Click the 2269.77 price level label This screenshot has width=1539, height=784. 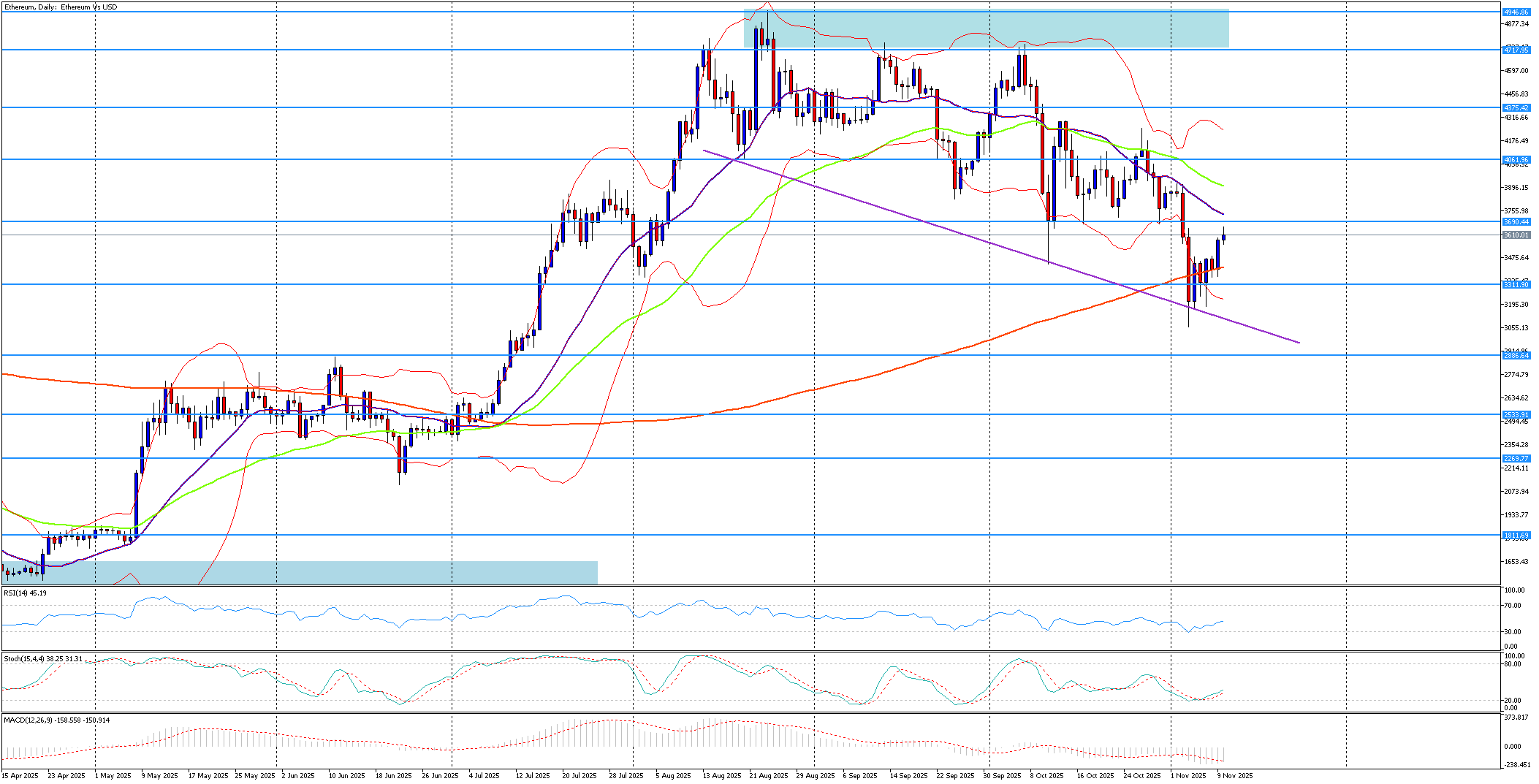(1516, 458)
